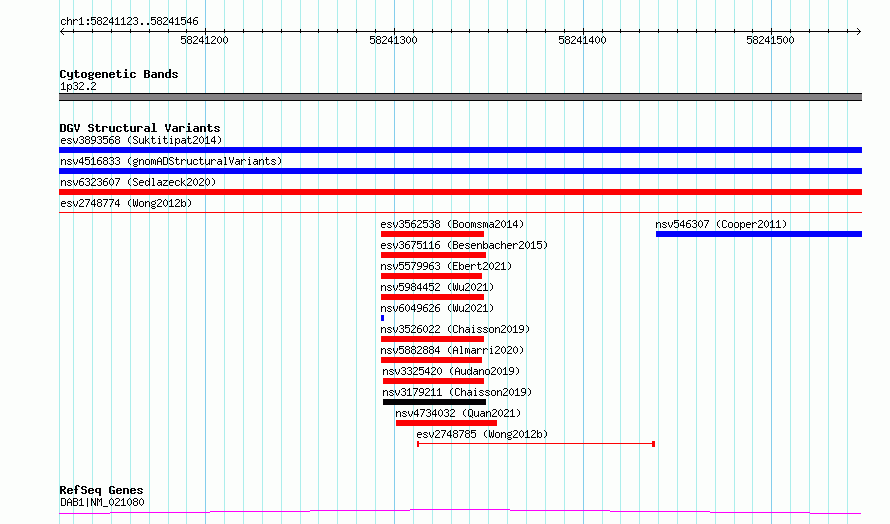This screenshot has height=524, width=890.
Task: Click the red bar under nsv5882884
Action: tap(431, 360)
